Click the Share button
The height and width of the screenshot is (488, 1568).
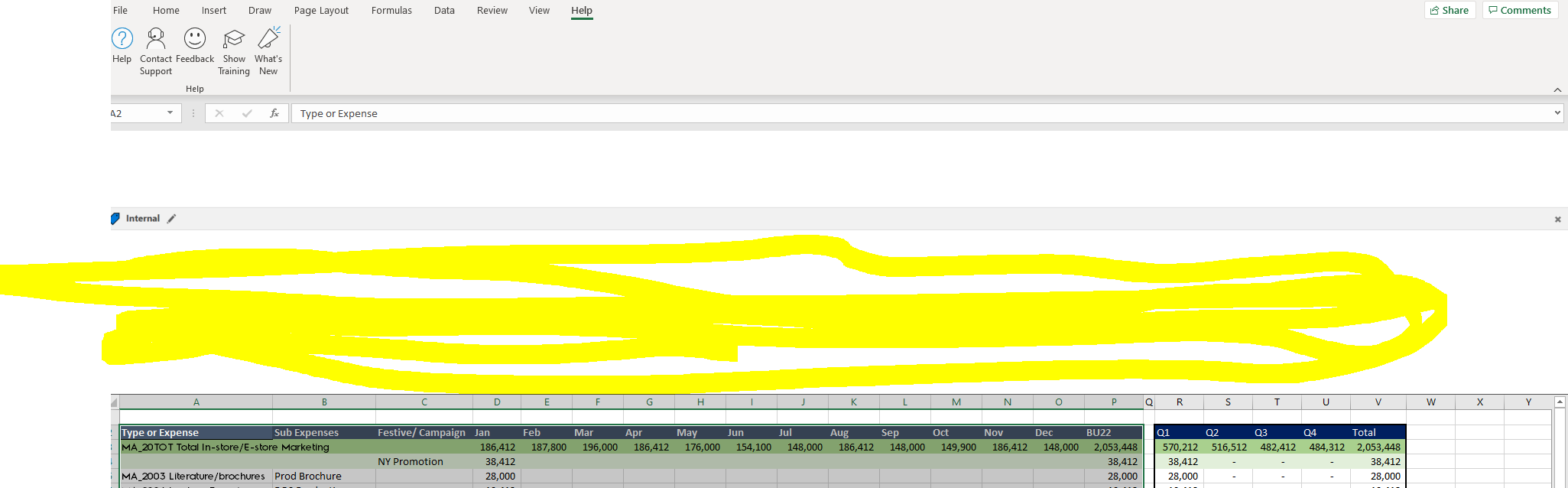pyautogui.click(x=1450, y=10)
